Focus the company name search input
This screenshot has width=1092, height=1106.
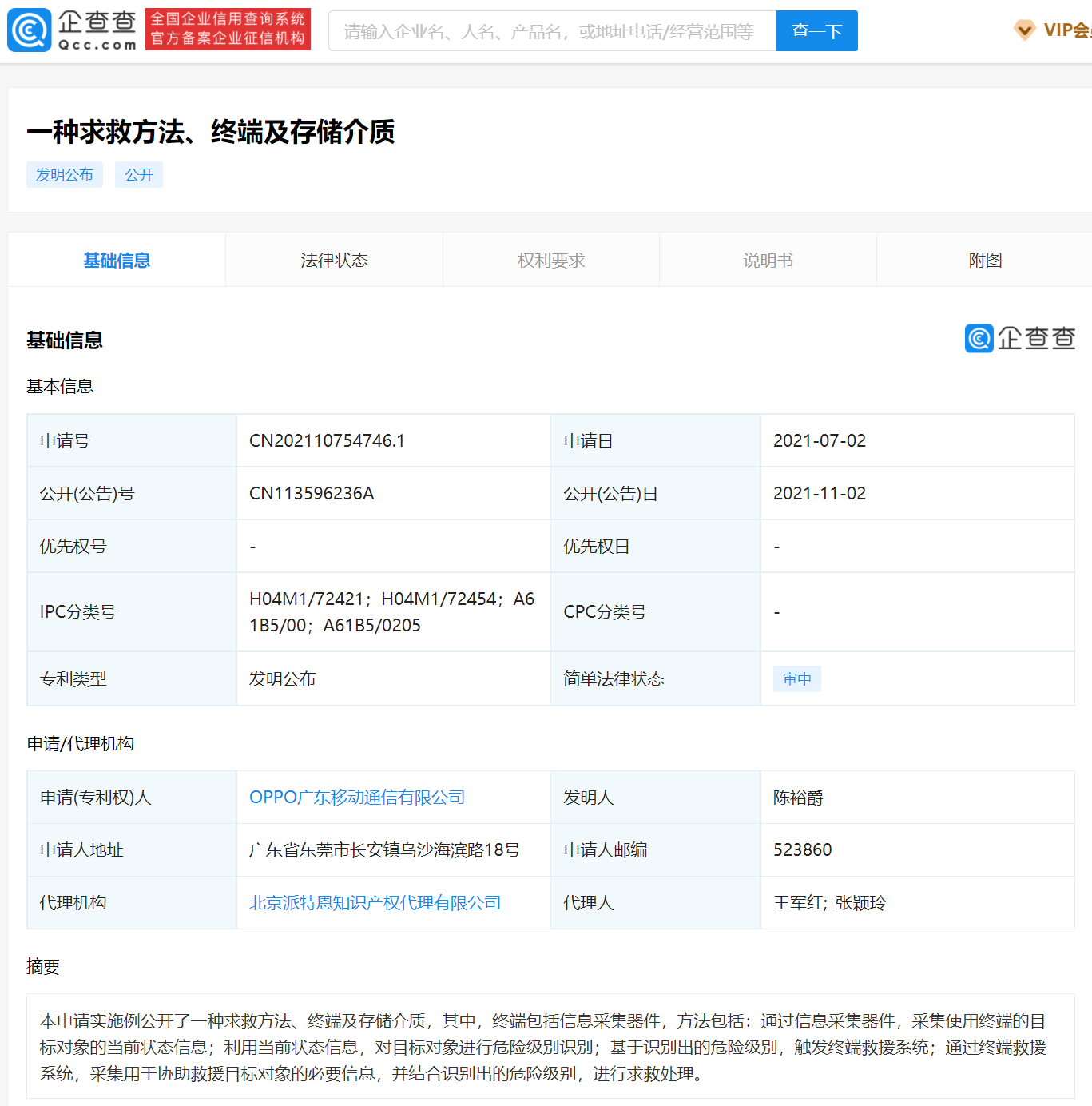point(551,31)
